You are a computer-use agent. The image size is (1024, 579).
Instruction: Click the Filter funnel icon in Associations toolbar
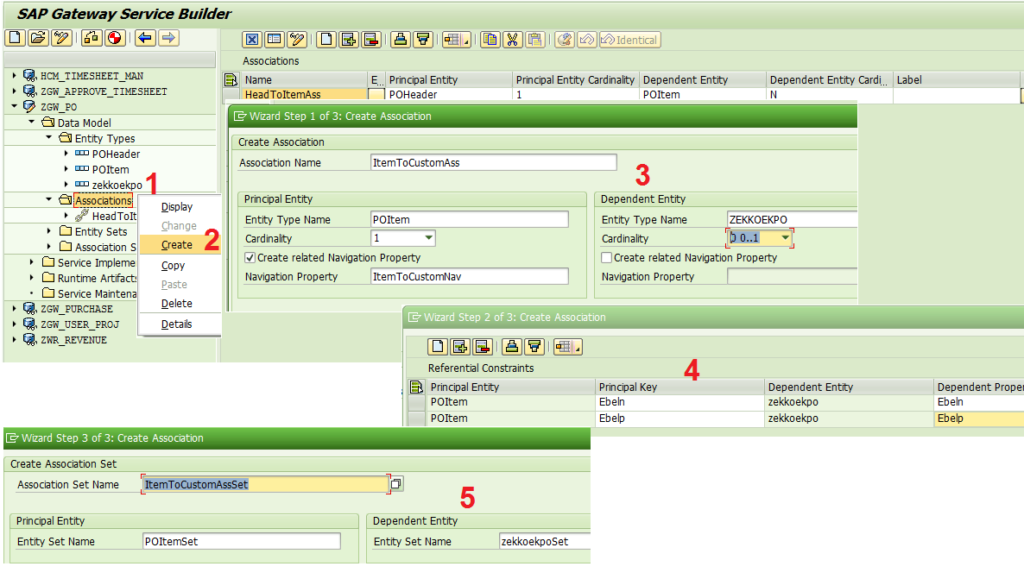423,40
